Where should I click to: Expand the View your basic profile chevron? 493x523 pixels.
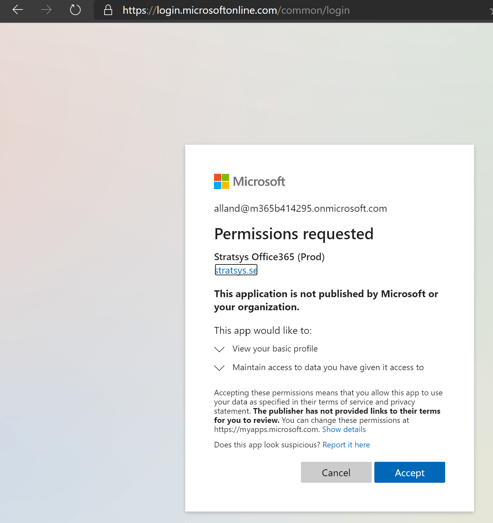219,349
